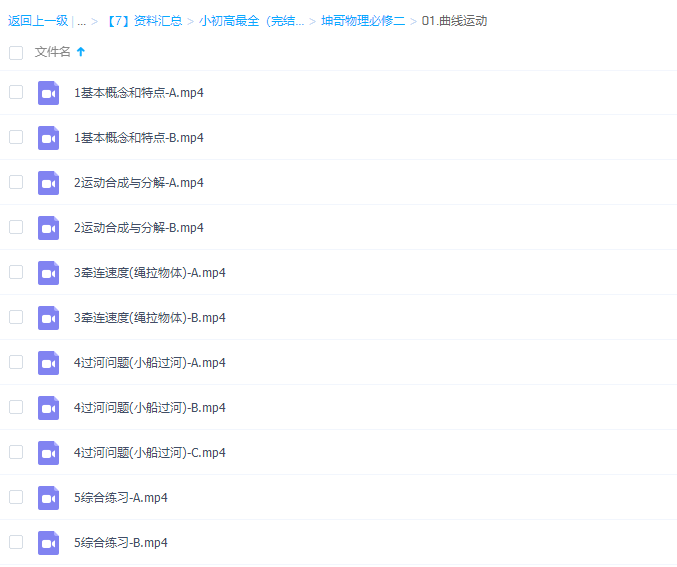Click video icon of 3牵连速度(绳拉物体)-B.mp4
Viewport: 677px width, 567px height.
point(49,318)
